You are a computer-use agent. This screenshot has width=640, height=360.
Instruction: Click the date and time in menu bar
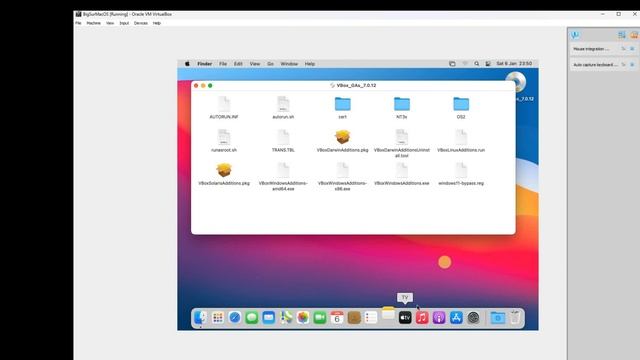pyautogui.click(x=514, y=64)
